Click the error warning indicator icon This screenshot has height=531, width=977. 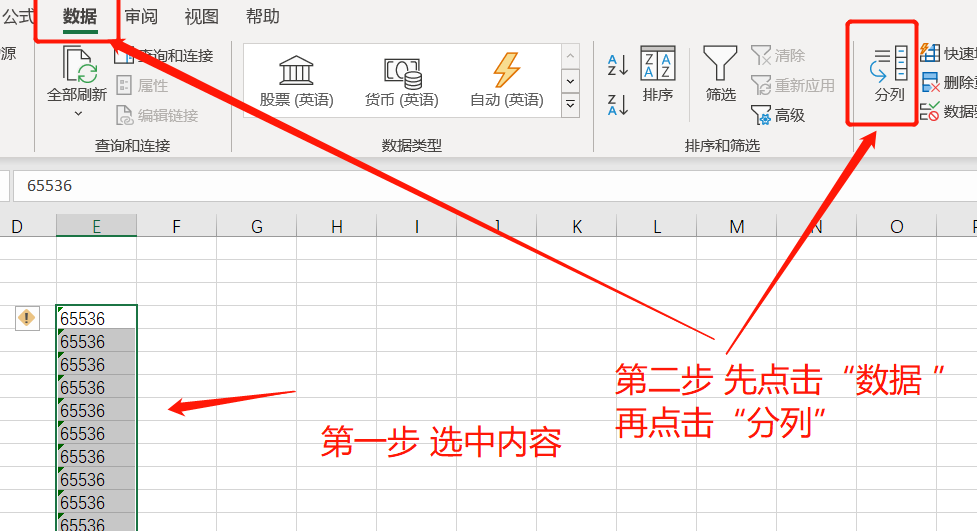tap(27, 318)
